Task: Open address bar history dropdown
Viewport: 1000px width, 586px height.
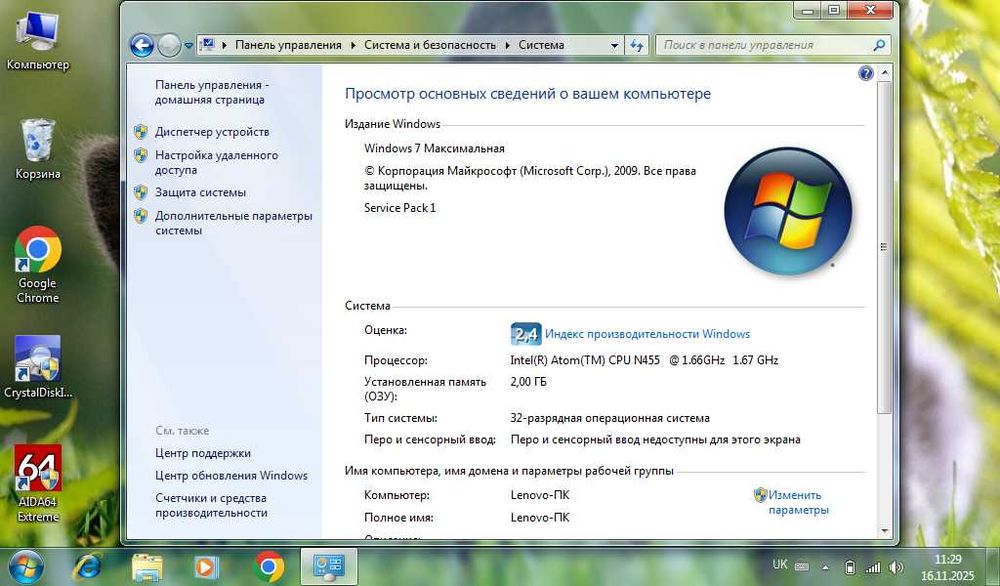Action: pos(614,45)
